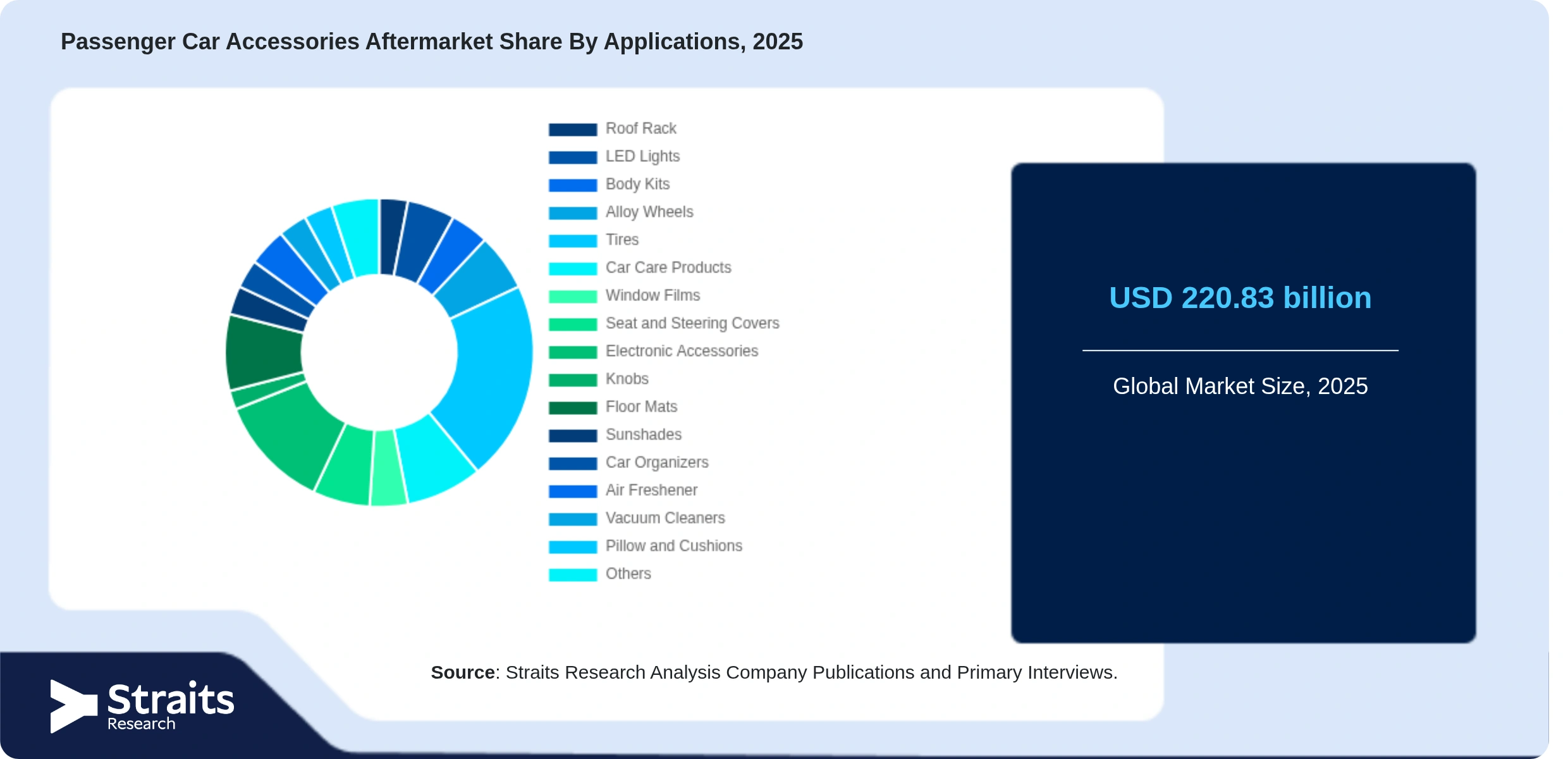This screenshot has width=1568, height=759.
Task: Select the Others legend color swatch
Action: click(573, 575)
